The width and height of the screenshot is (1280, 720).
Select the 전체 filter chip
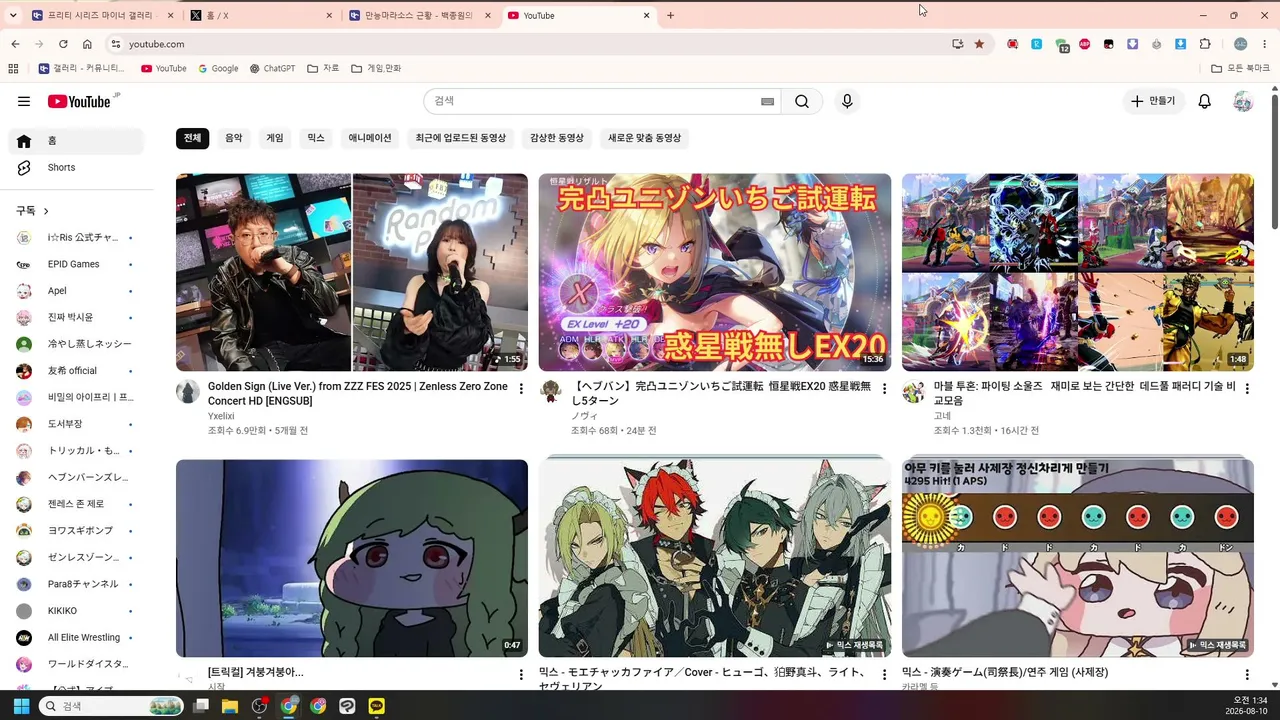click(x=192, y=138)
